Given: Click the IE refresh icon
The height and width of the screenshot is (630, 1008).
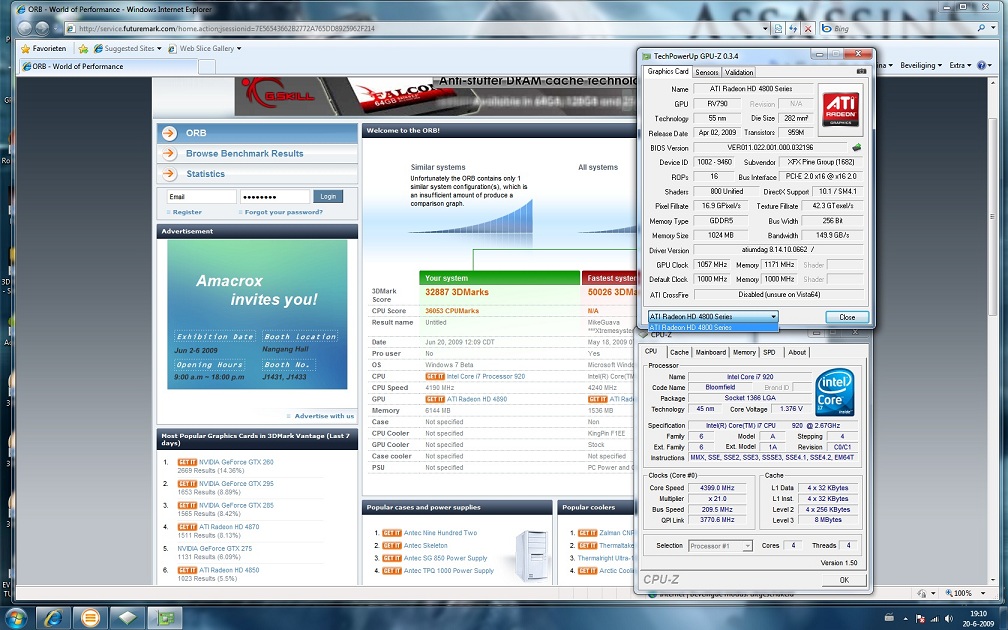Looking at the screenshot, I should point(793,28).
